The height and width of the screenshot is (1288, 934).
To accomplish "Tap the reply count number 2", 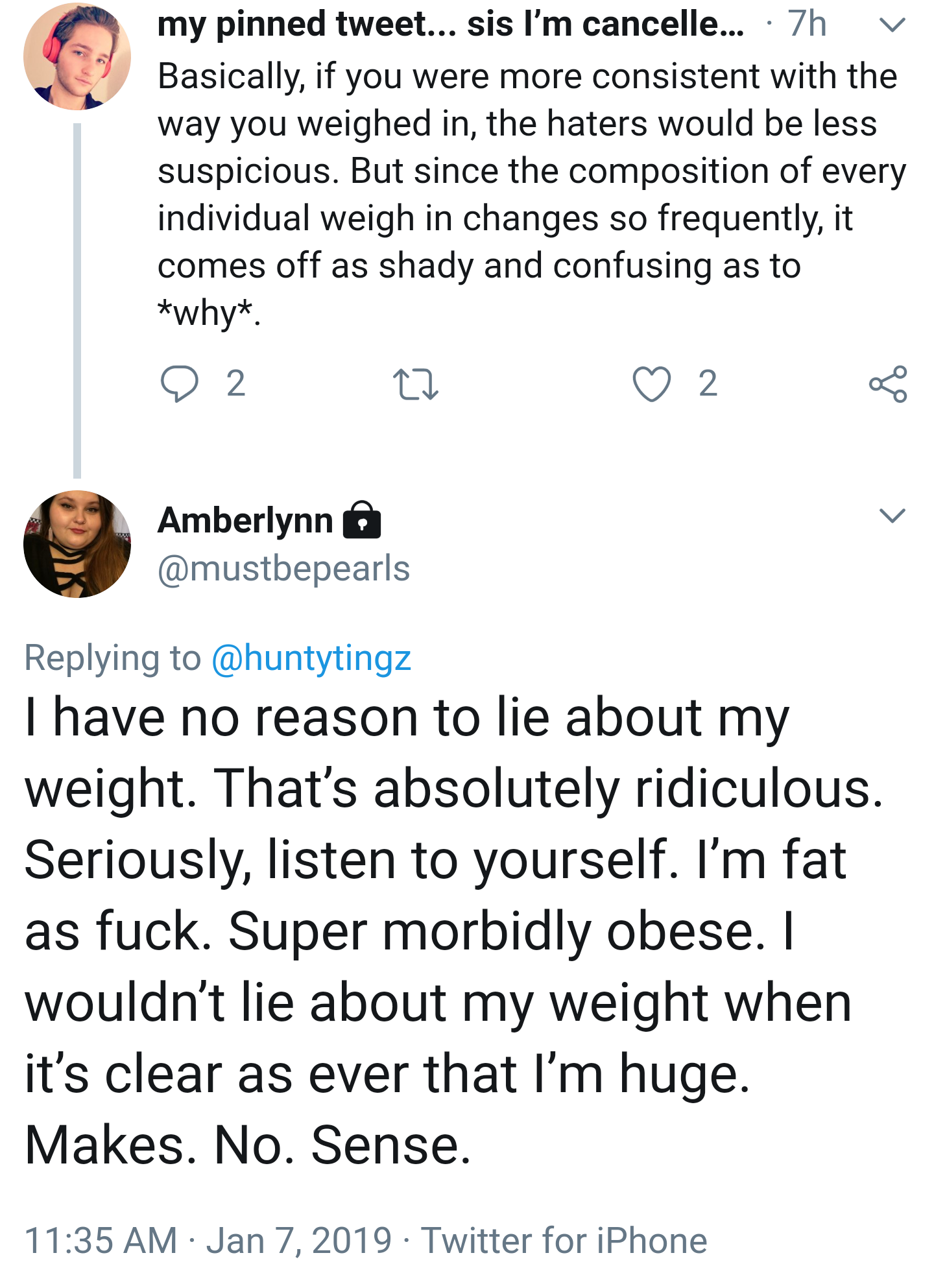I will point(235,383).
